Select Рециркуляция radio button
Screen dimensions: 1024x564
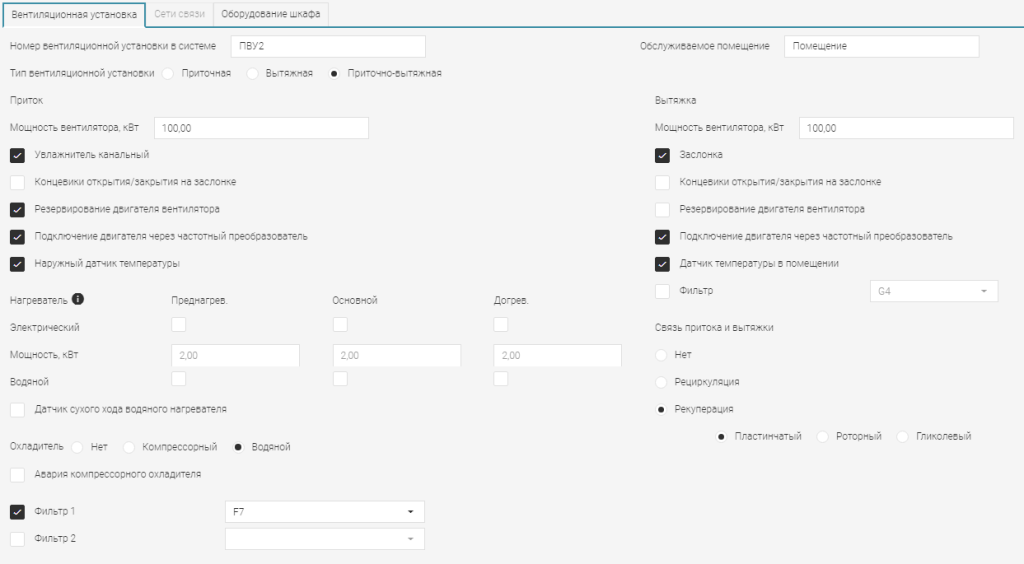tap(662, 382)
